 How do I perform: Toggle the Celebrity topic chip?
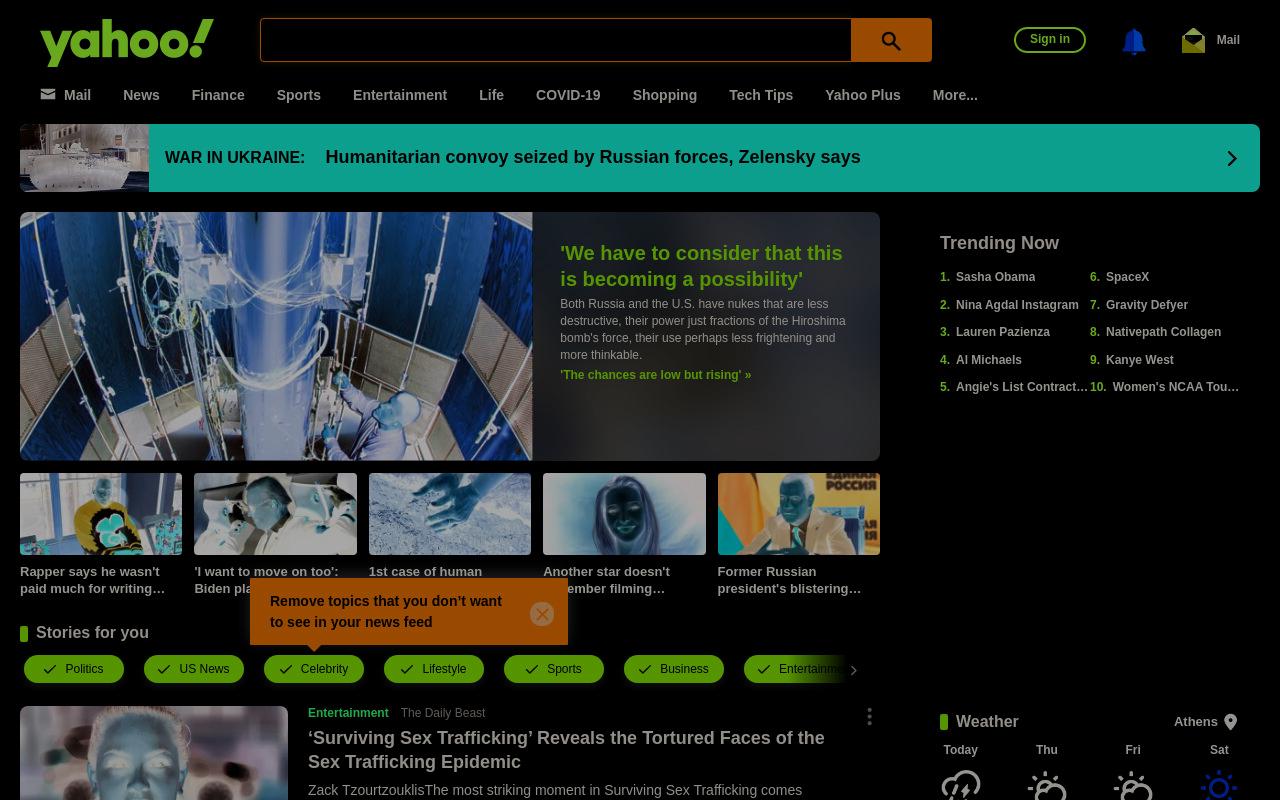(x=314, y=669)
